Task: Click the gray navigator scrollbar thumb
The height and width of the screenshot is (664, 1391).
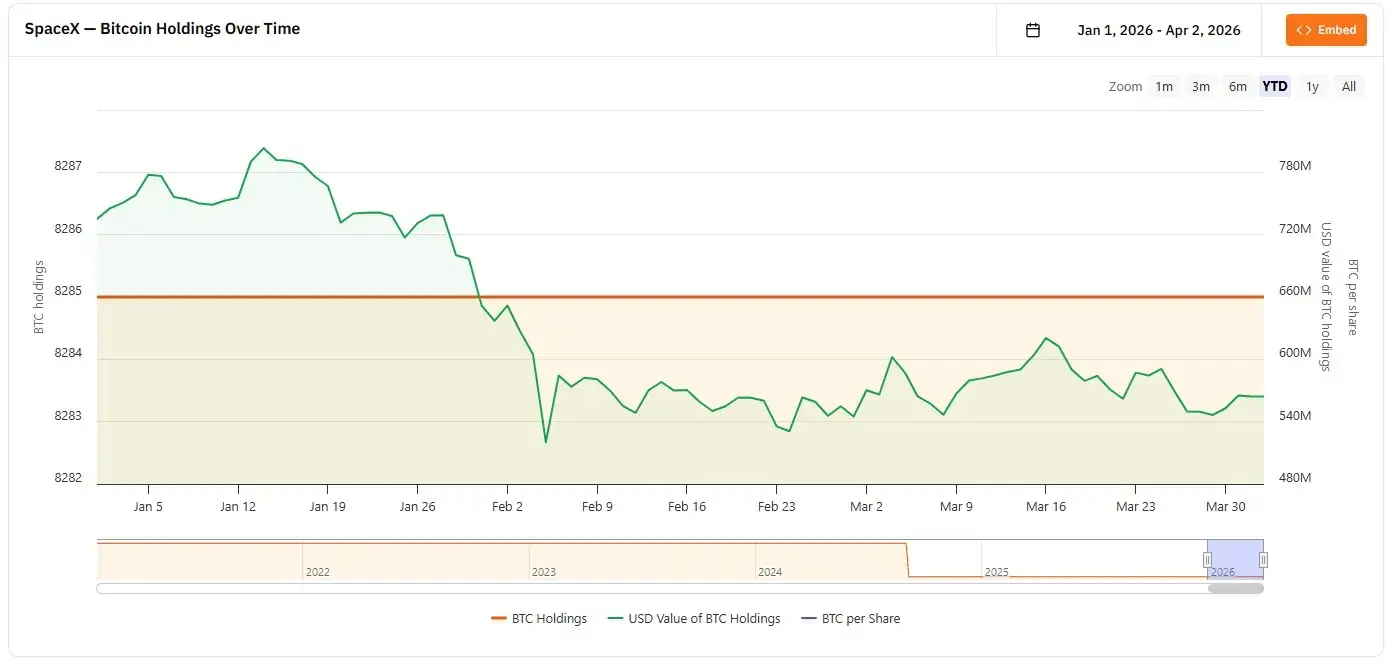Action: tap(1235, 589)
